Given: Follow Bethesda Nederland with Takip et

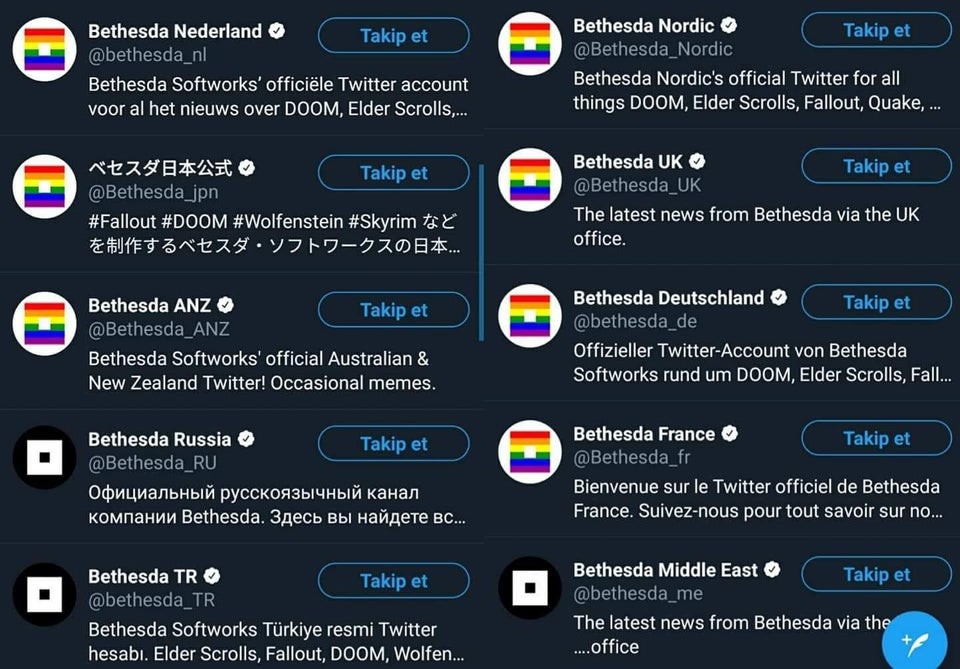Looking at the screenshot, I should 394,36.
